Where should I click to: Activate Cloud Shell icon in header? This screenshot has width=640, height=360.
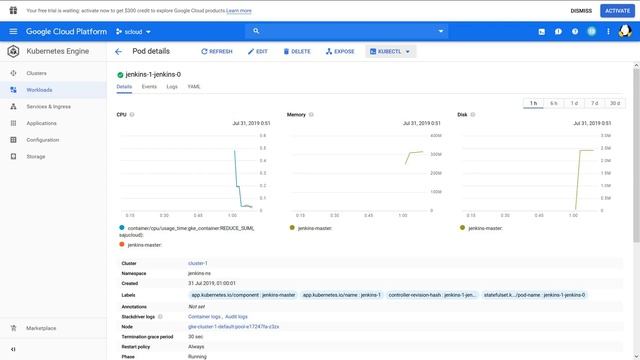click(x=542, y=31)
